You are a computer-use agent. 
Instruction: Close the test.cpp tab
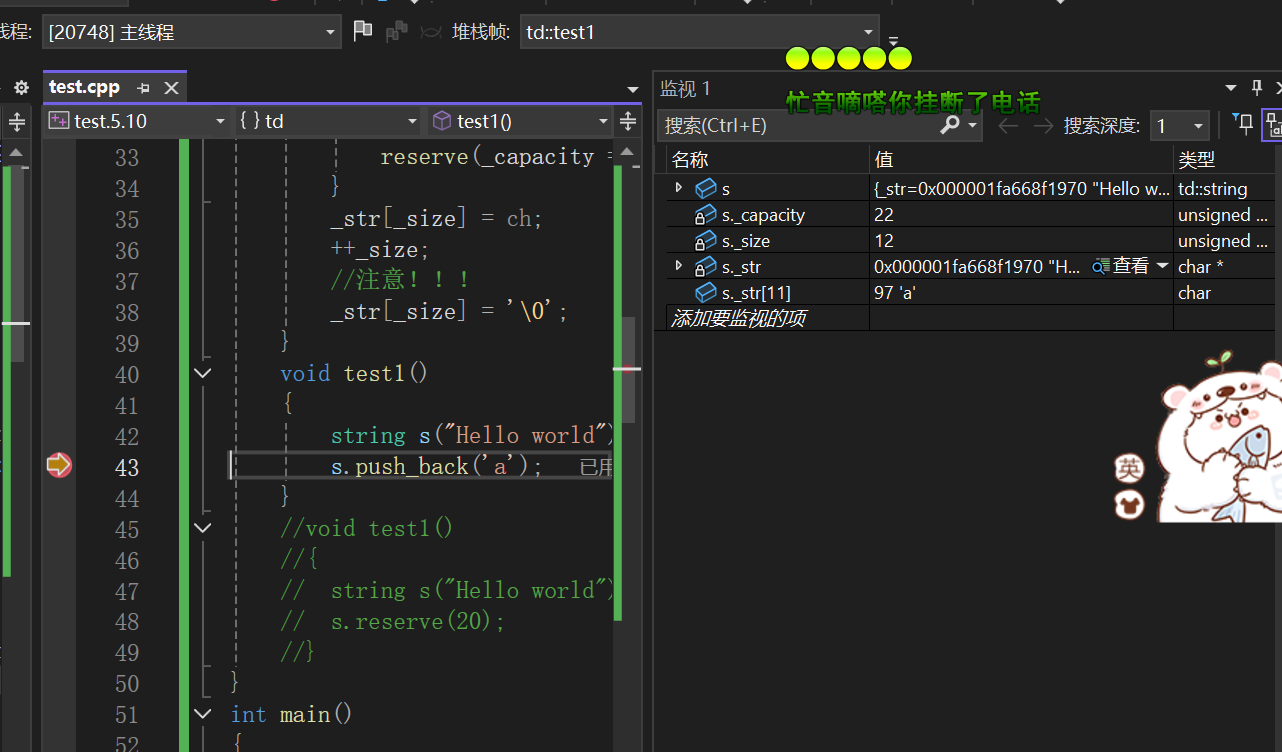pyautogui.click(x=171, y=88)
